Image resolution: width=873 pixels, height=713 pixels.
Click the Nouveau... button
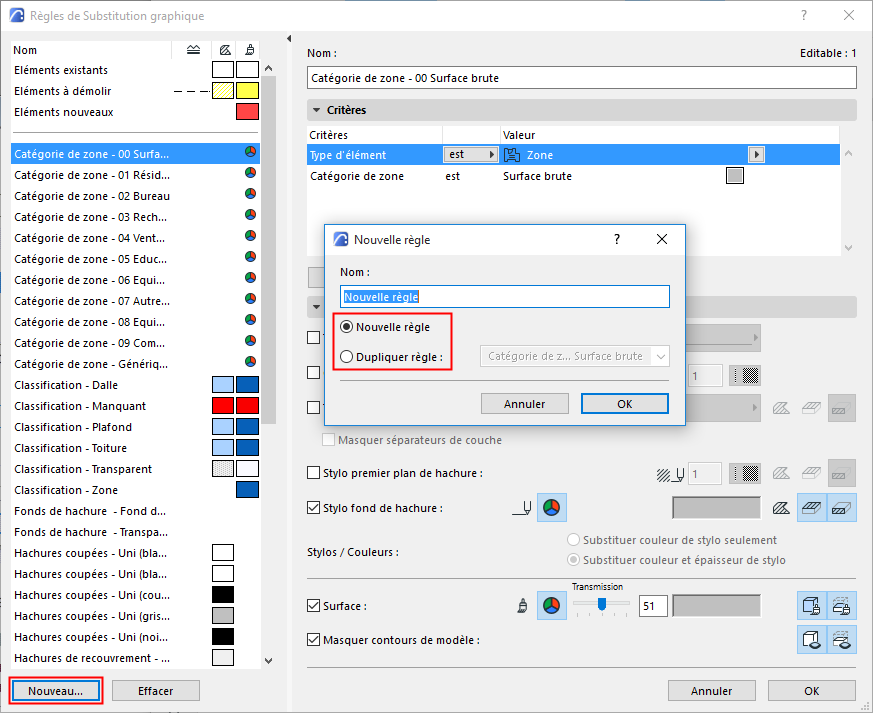(56, 691)
